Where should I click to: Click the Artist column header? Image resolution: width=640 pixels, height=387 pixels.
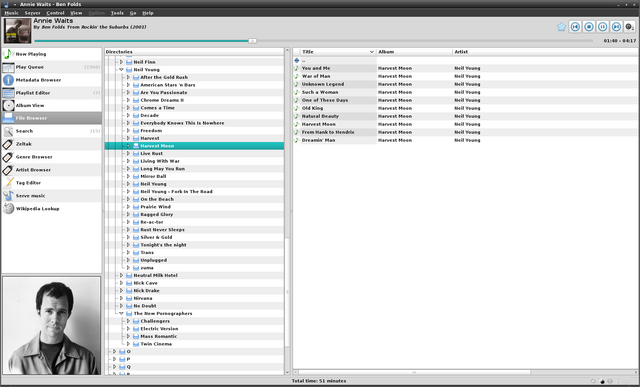(x=545, y=52)
